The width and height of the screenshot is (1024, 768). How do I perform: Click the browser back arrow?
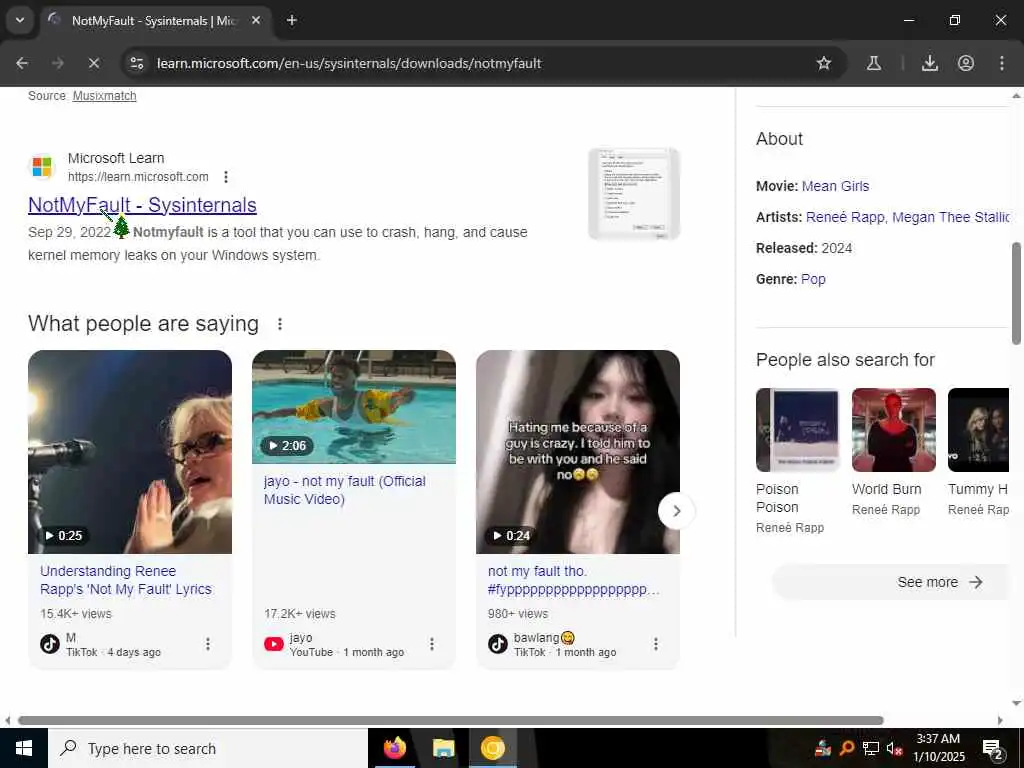coord(22,63)
